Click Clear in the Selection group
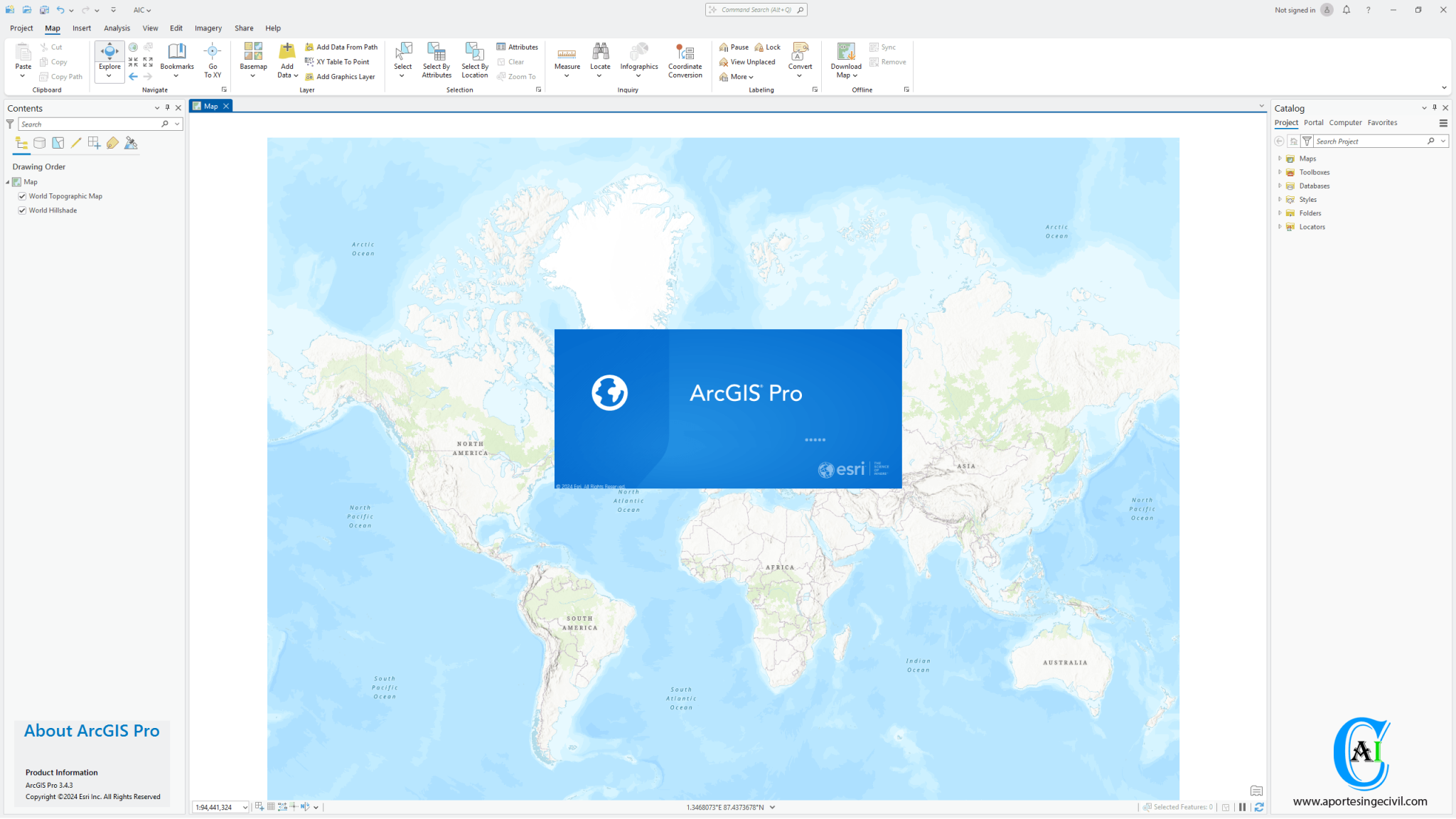Viewport: 1456px width, 819px height. pos(513,61)
